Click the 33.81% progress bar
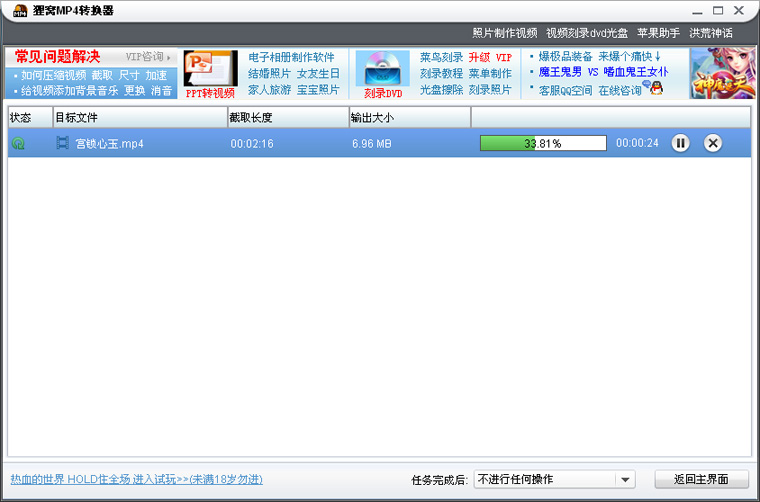 point(543,143)
